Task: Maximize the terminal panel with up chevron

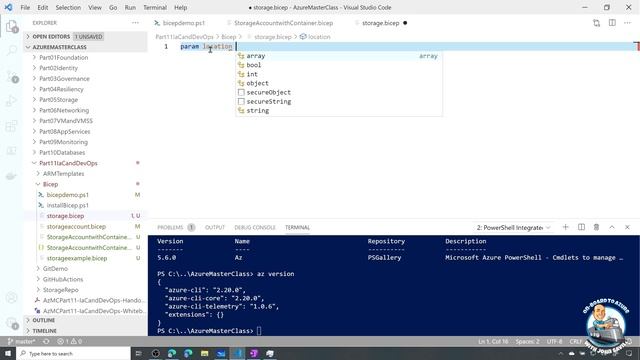Action: click(x=612, y=227)
